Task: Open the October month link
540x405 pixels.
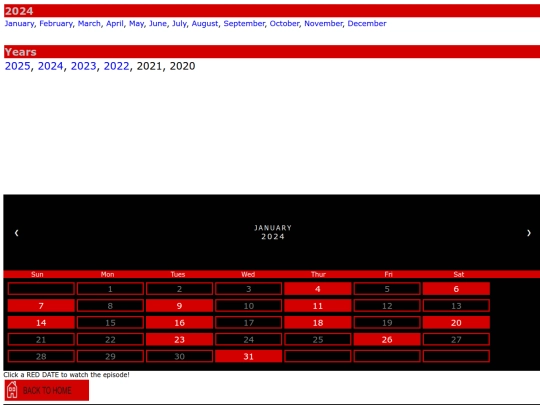Action: point(284,23)
